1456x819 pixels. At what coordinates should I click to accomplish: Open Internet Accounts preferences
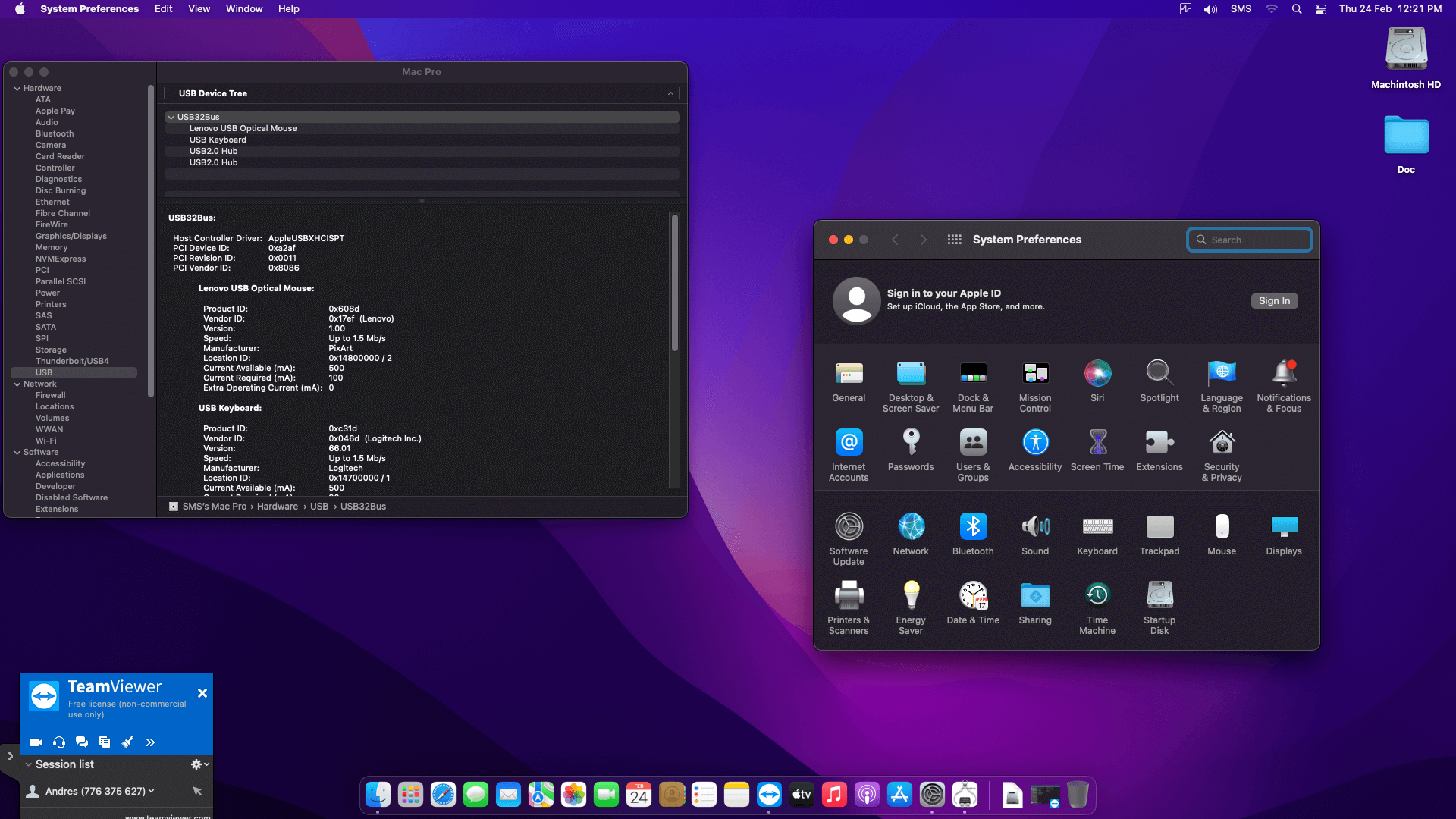point(849,456)
